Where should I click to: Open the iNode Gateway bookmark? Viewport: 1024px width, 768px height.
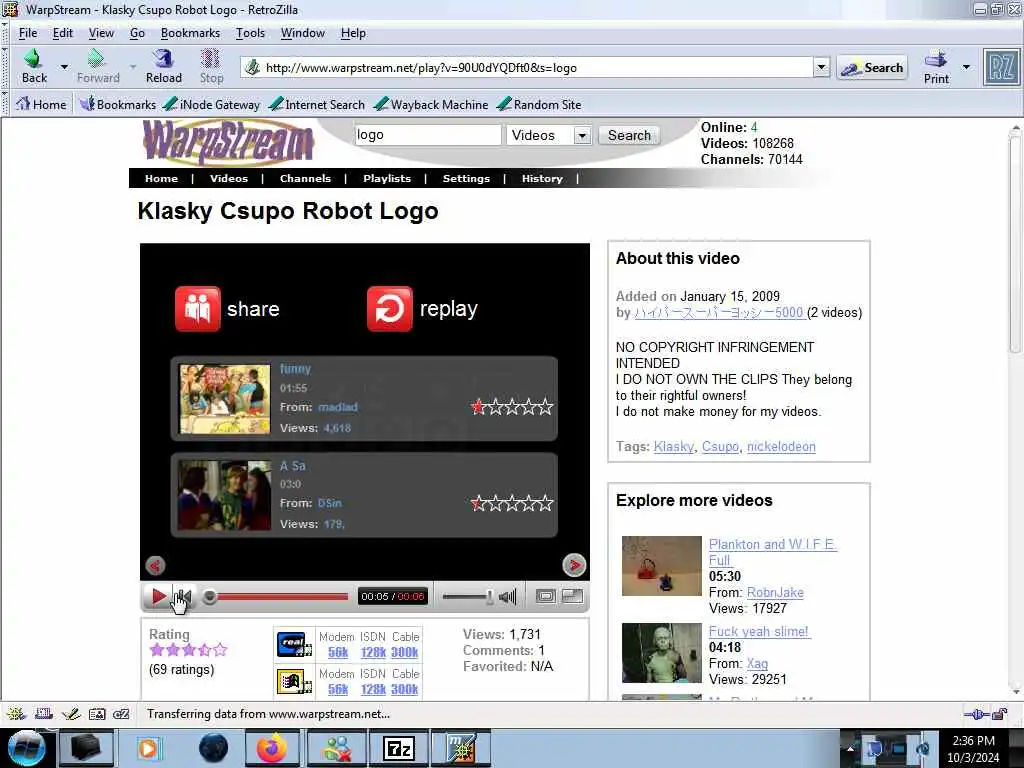(x=211, y=104)
